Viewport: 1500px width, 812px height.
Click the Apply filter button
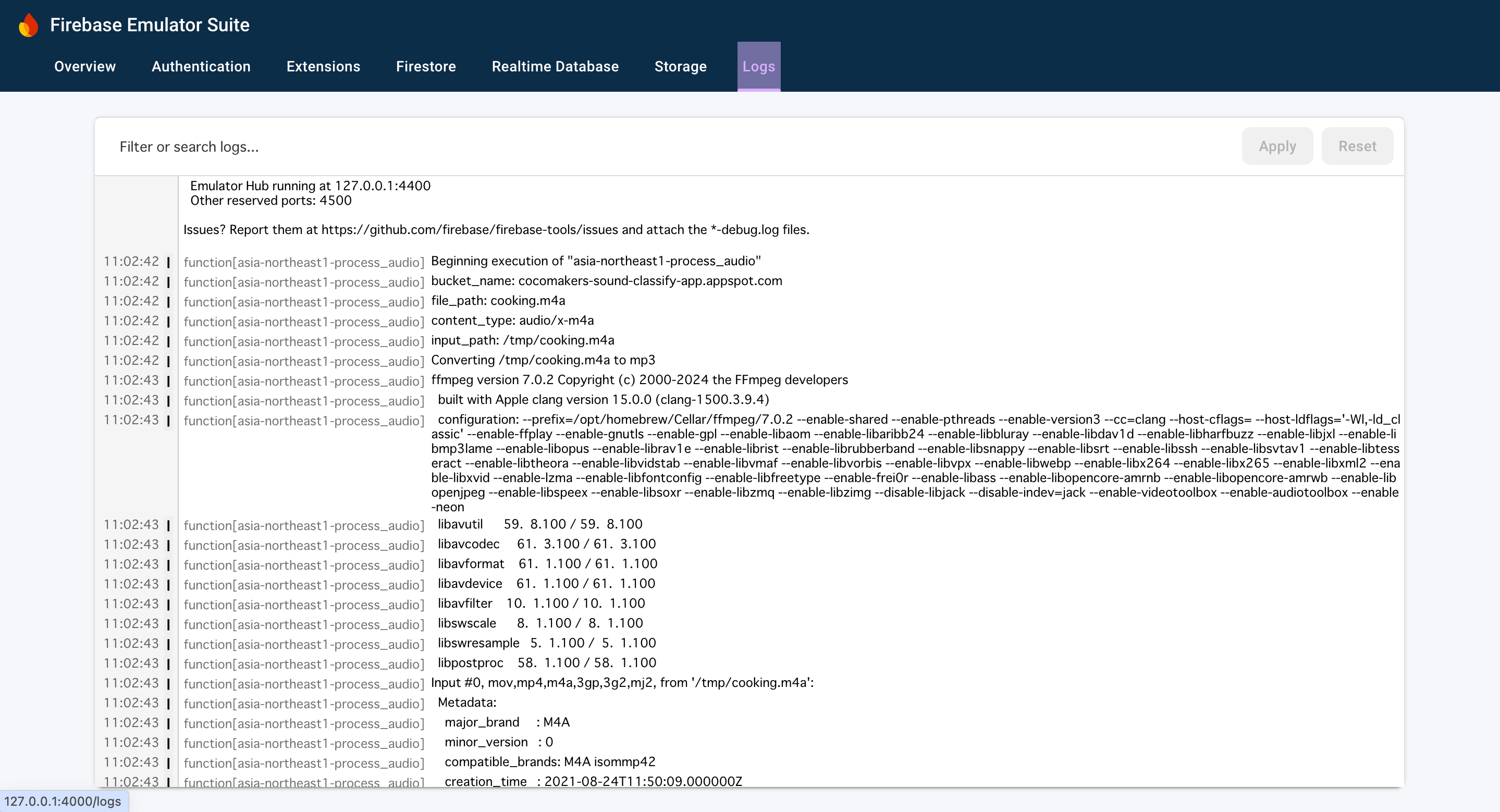[x=1277, y=145]
